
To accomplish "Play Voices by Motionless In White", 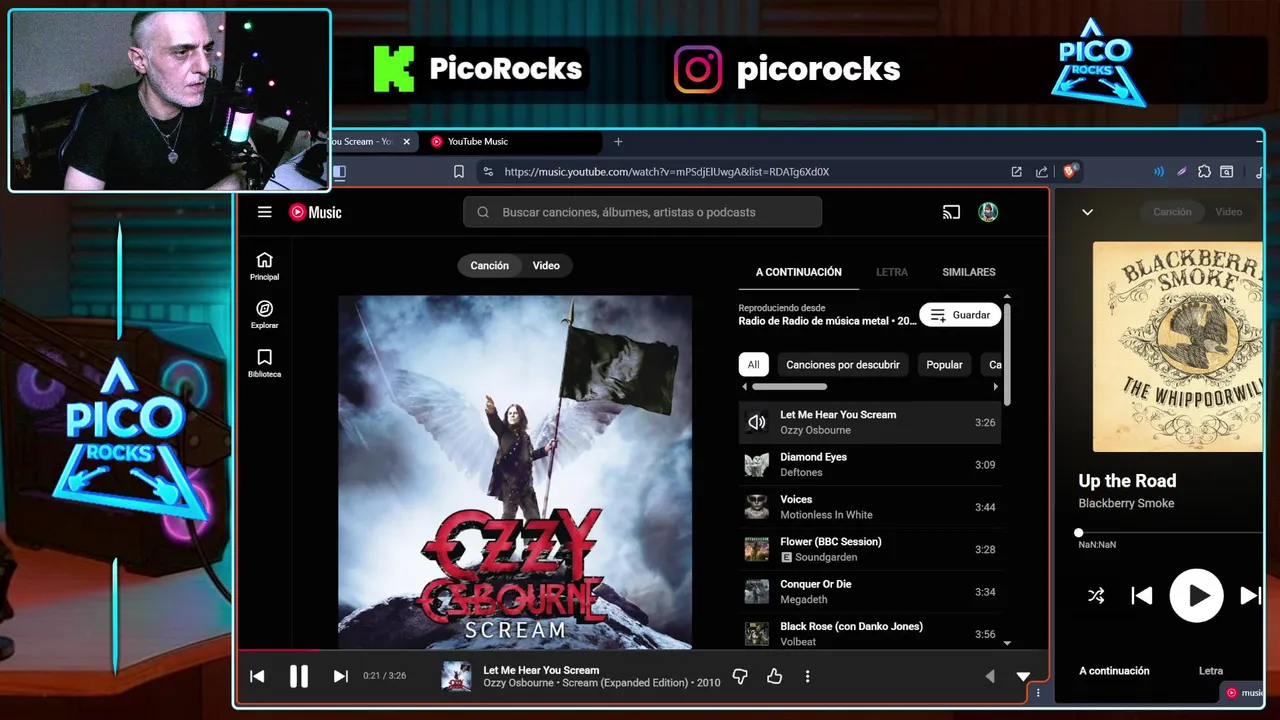I will click(869, 507).
